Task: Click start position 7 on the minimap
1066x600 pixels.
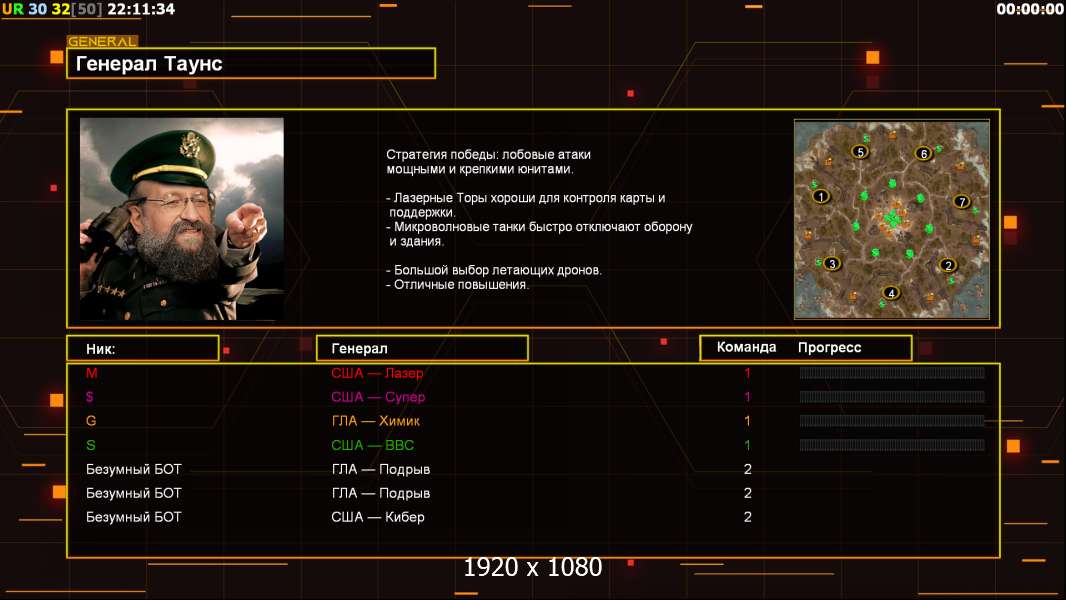Action: pos(962,201)
